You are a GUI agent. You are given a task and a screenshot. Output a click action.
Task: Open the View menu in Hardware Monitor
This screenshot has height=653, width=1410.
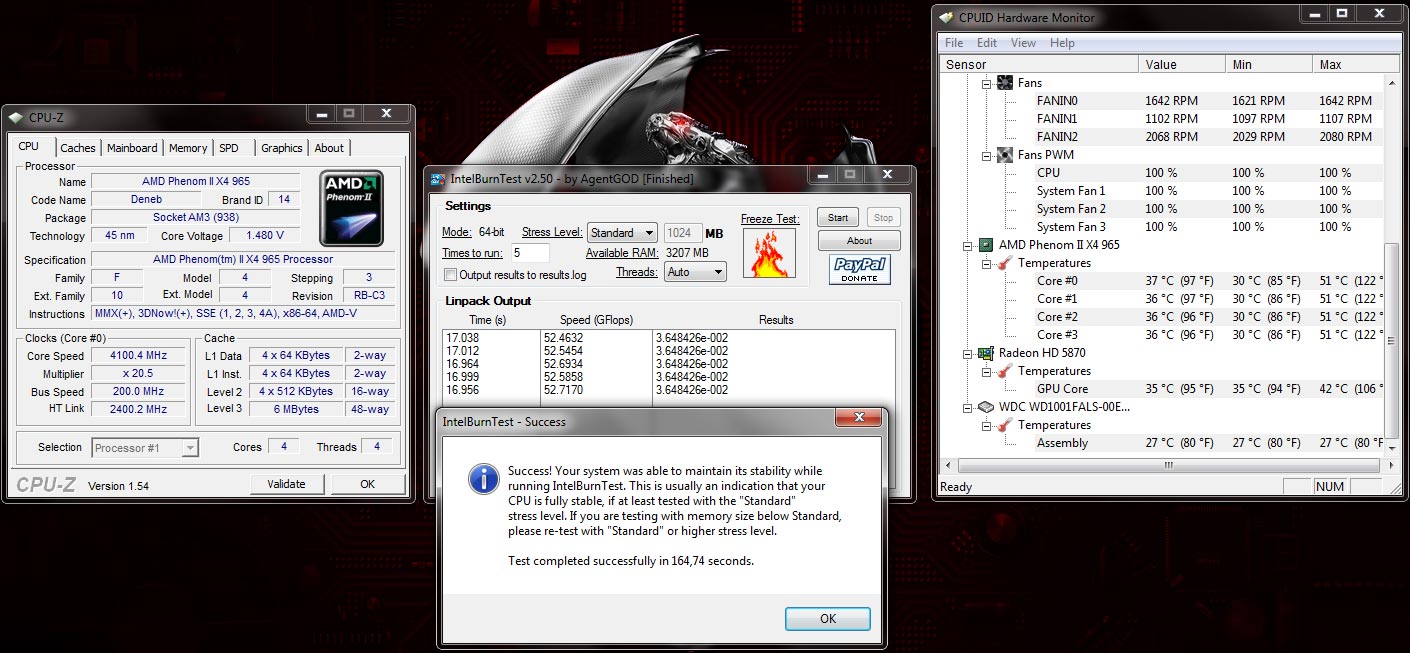coord(1023,43)
